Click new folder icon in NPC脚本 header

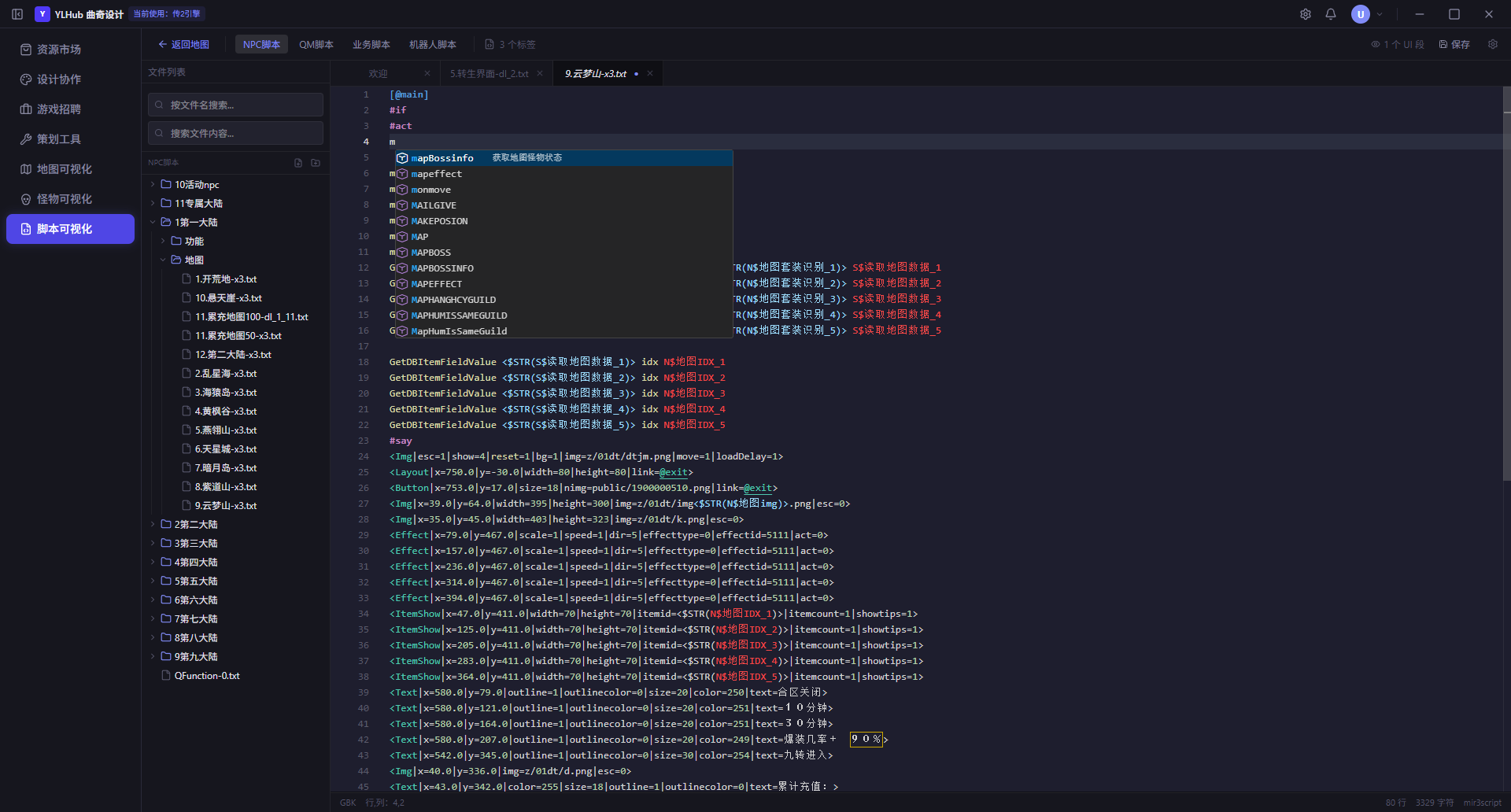click(316, 163)
